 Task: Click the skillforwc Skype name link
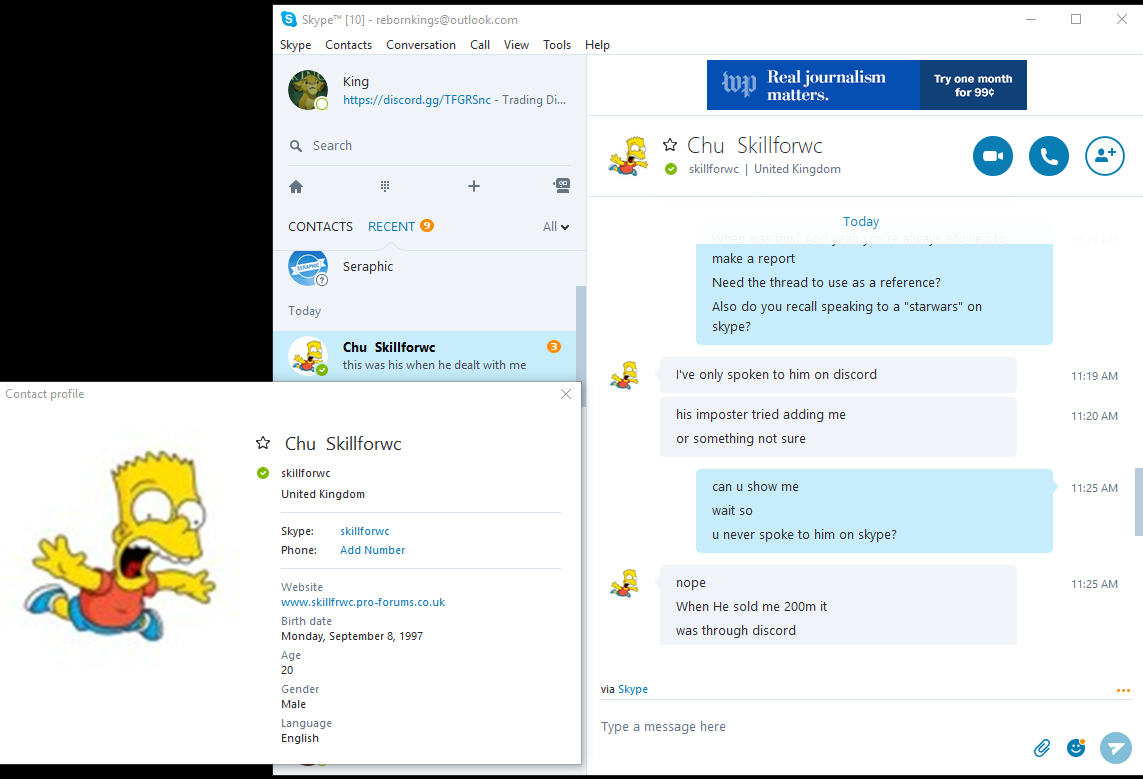click(x=364, y=531)
